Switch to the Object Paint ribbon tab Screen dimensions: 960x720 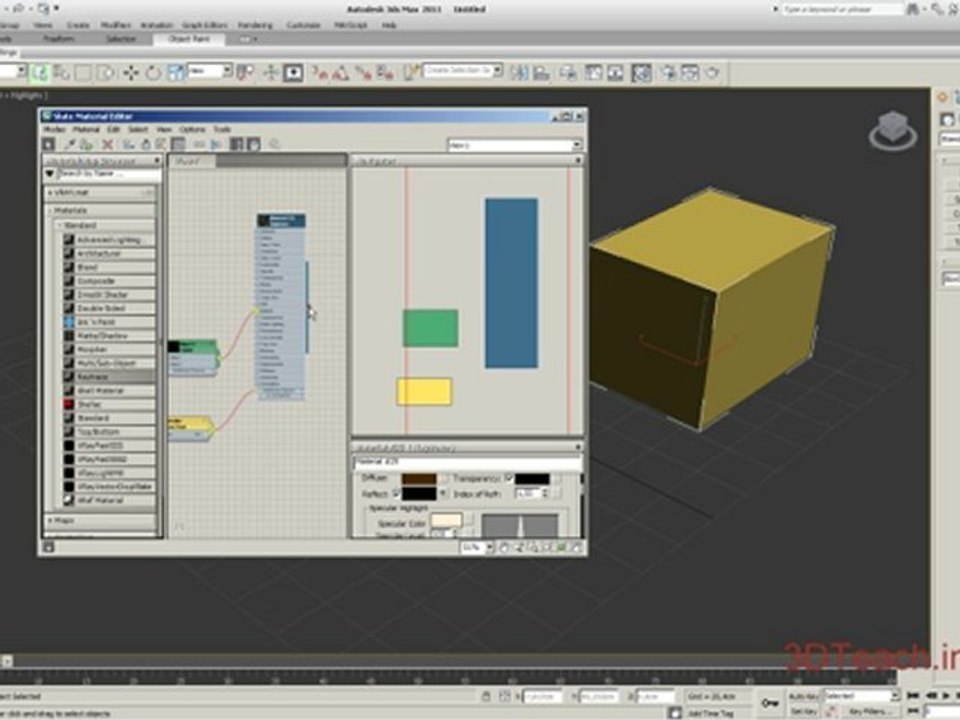pyautogui.click(x=189, y=39)
